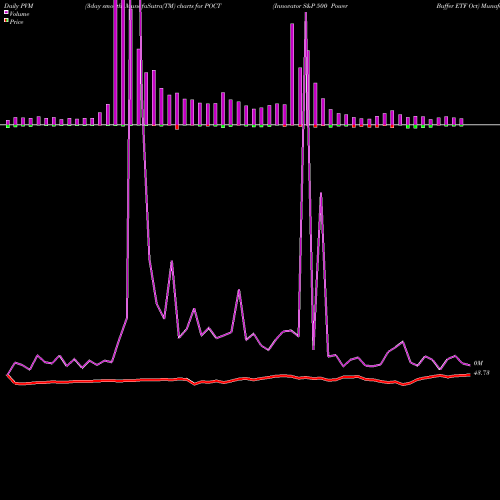500x500 pixels.
Task: Click the Volume legend color swatch
Action: [6, 12]
